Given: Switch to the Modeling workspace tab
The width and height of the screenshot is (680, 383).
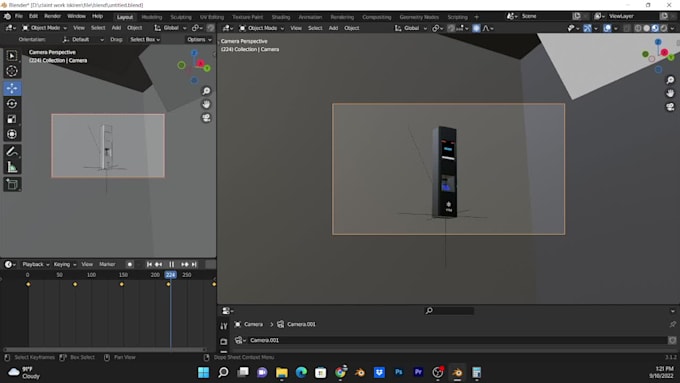Looking at the screenshot, I should 151,17.
